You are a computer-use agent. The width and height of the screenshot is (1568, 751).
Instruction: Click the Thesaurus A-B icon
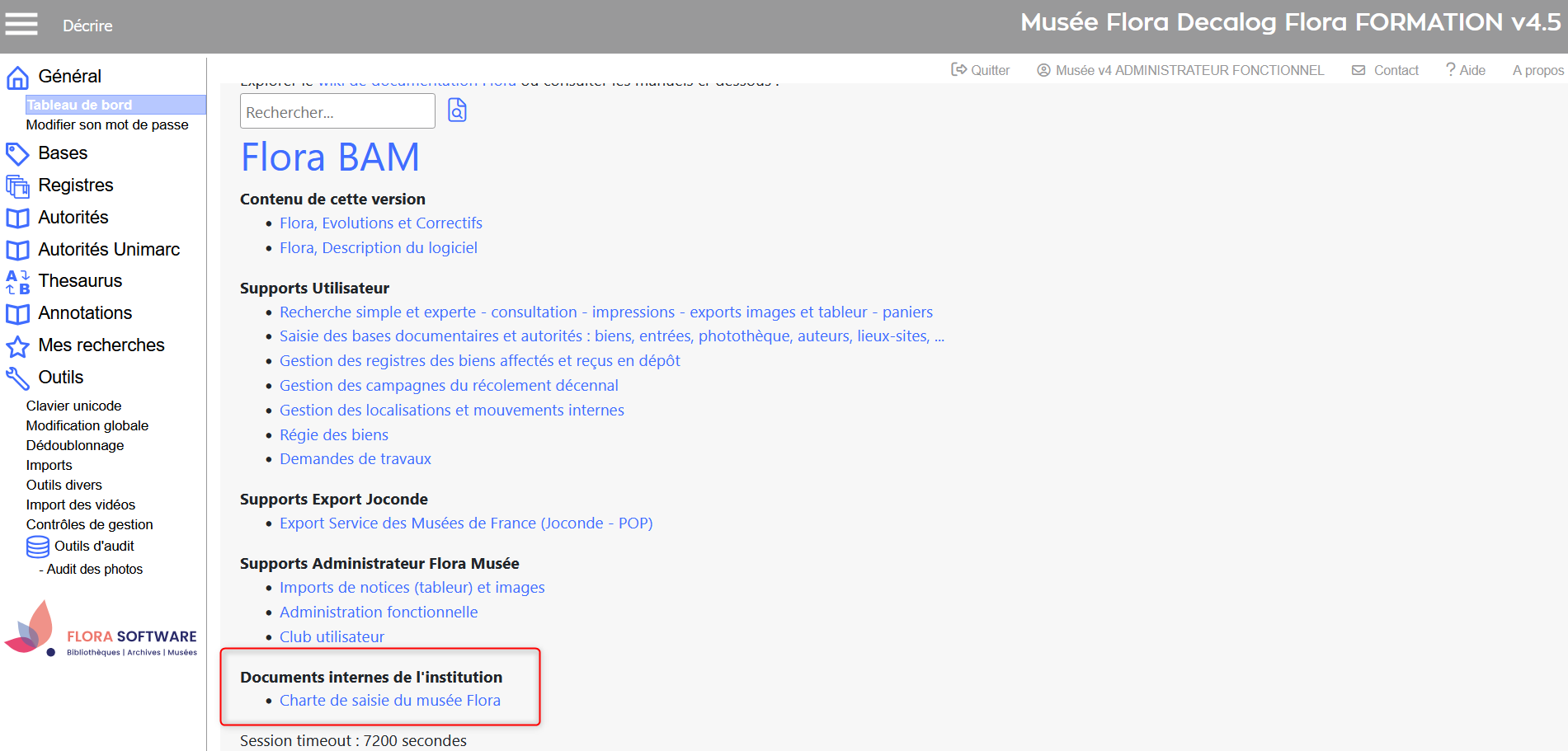click(17, 282)
